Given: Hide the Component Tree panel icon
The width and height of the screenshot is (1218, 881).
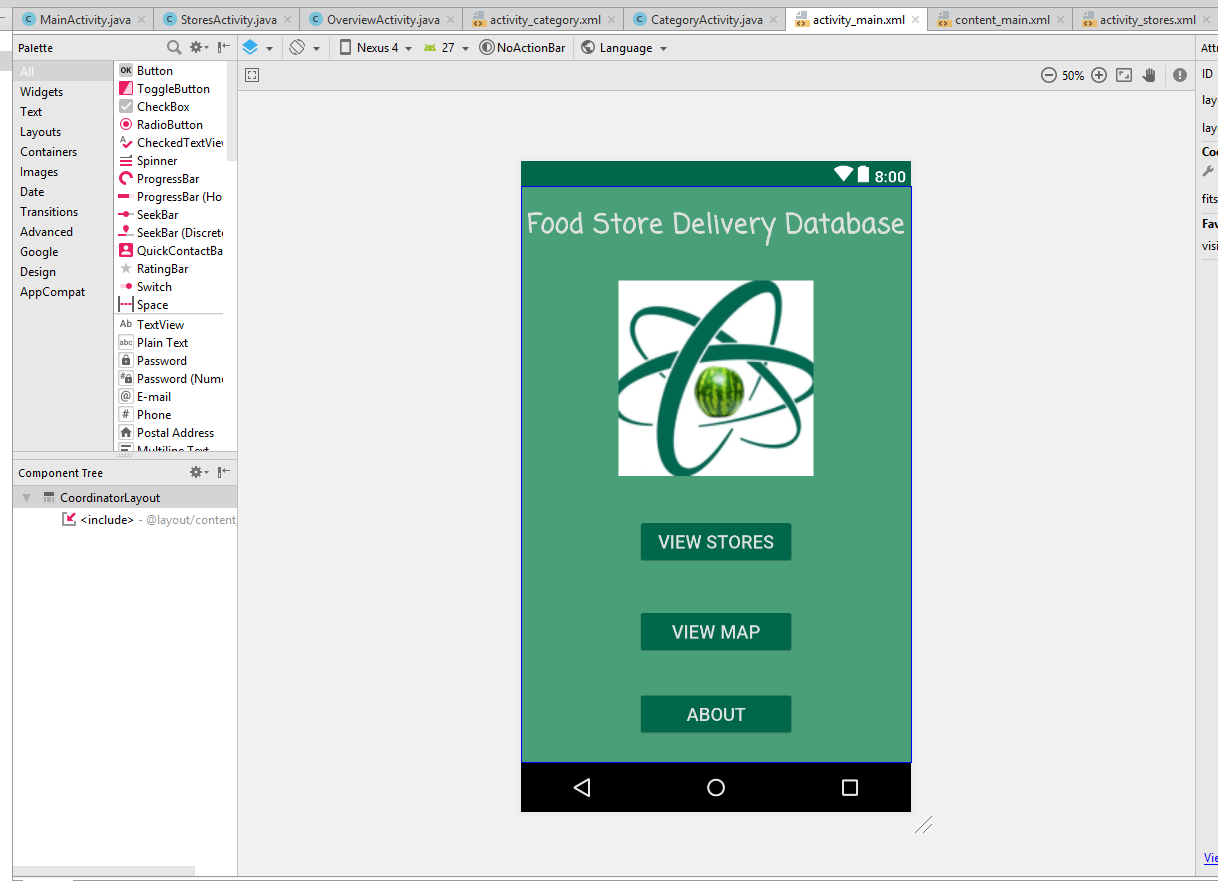Looking at the screenshot, I should click(x=224, y=472).
